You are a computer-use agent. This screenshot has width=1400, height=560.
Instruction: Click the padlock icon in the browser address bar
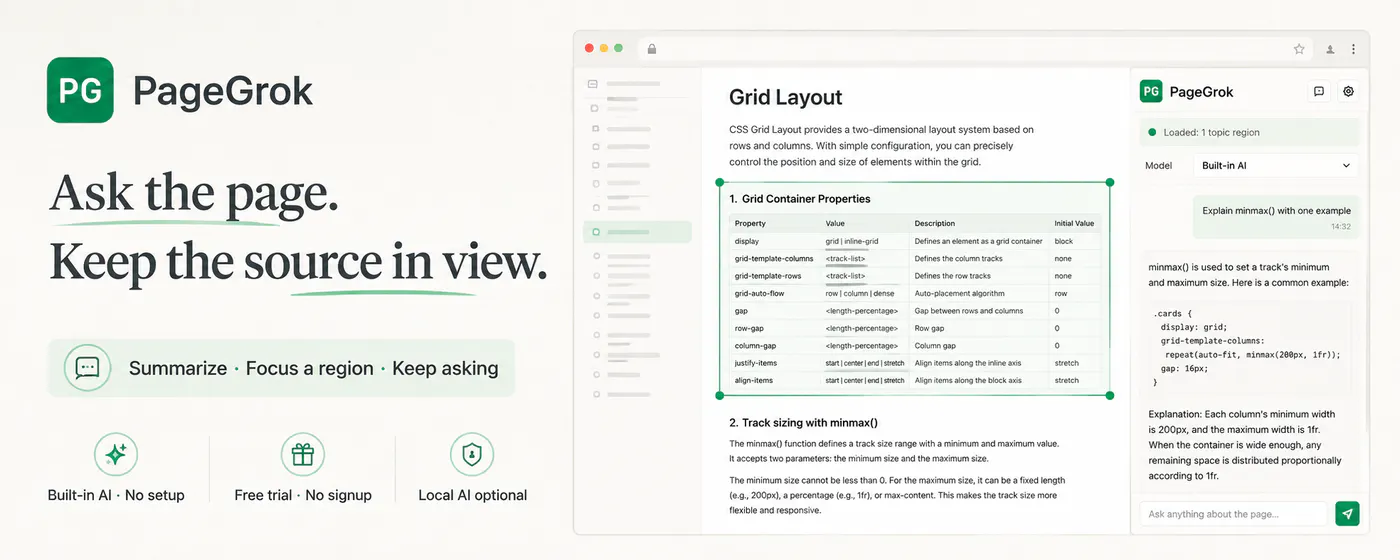click(652, 48)
